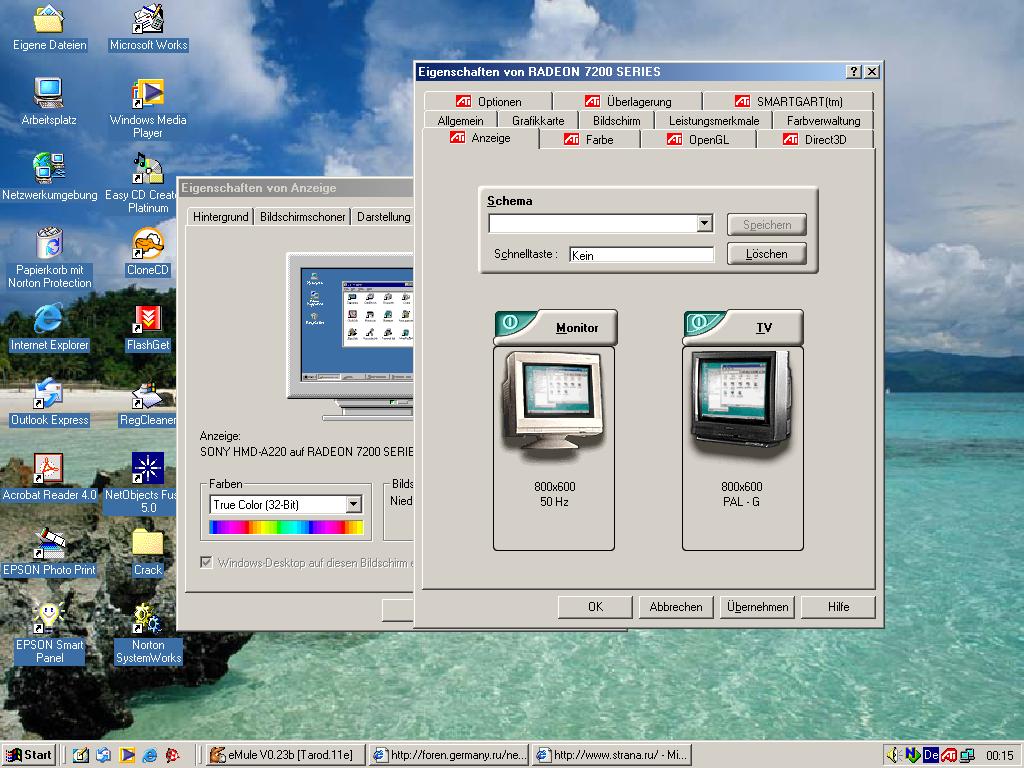The image size is (1024, 768).
Task: Click the Speichern button
Action: pyautogui.click(x=767, y=225)
